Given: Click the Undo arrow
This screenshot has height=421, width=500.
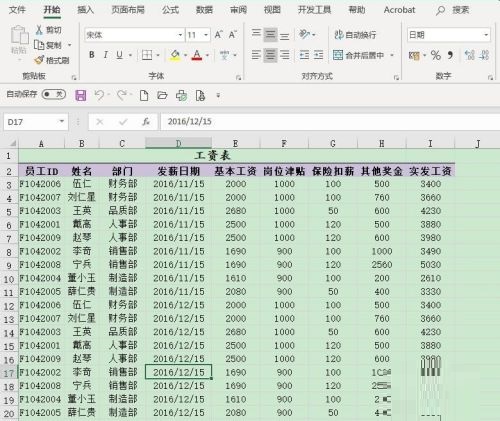Looking at the screenshot, I should (99, 95).
